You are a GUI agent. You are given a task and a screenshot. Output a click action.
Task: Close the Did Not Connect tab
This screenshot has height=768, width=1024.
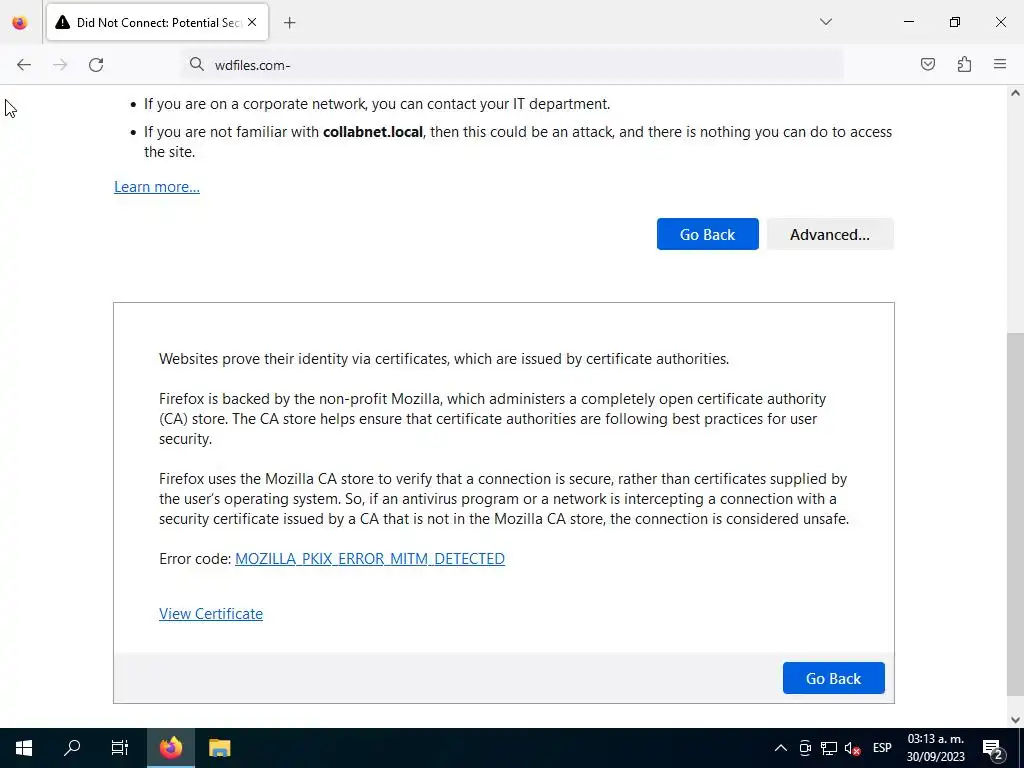252,22
